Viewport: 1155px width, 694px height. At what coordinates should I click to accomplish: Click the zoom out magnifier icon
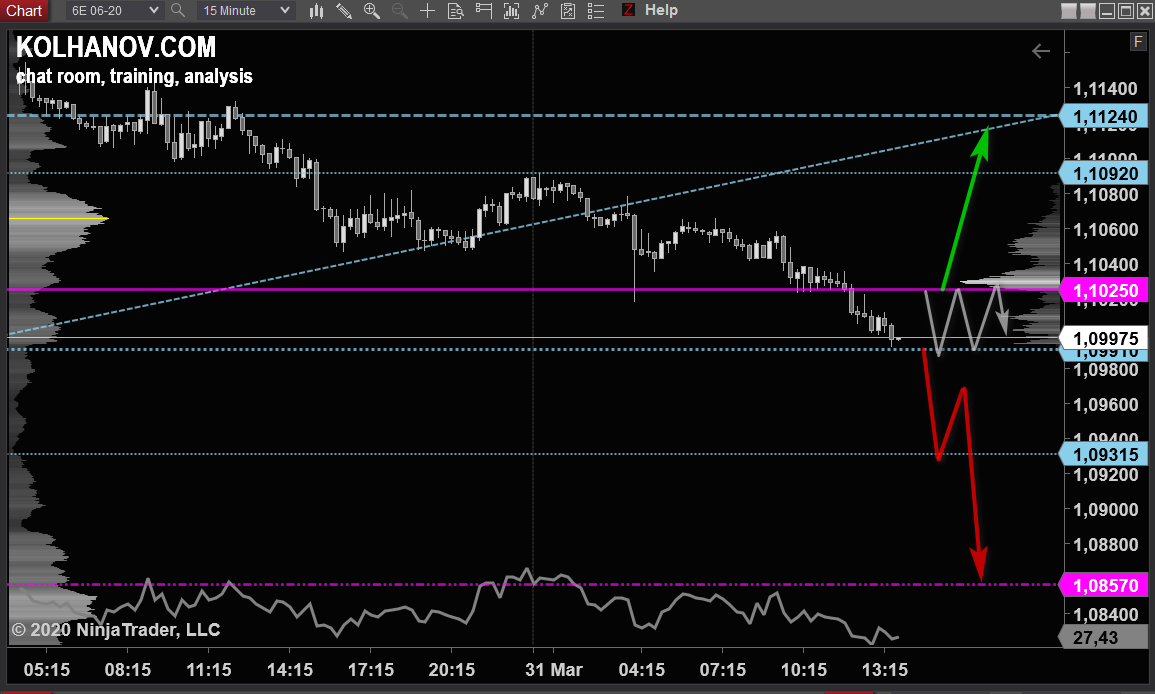coord(400,11)
